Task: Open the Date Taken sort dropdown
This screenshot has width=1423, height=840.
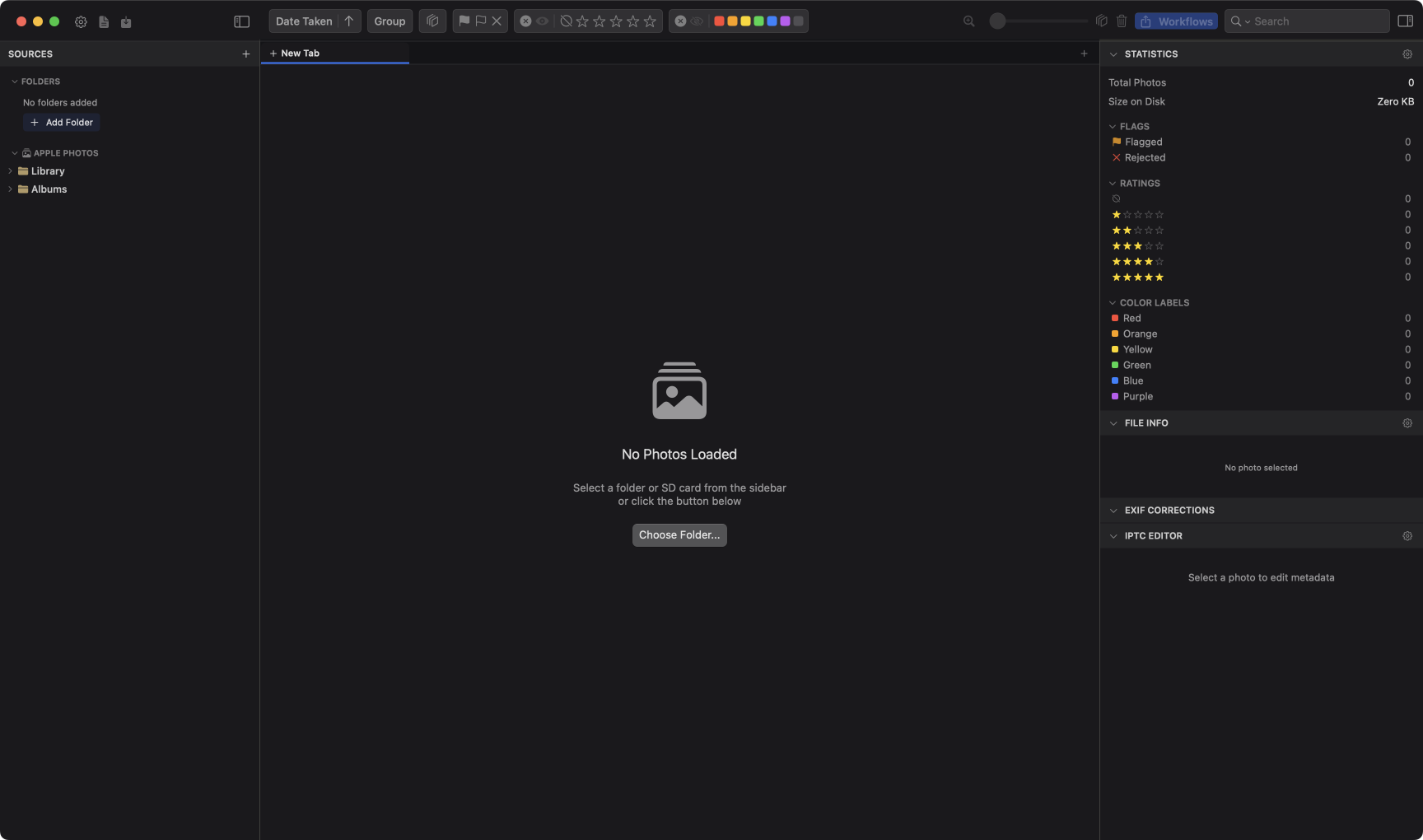Action: [304, 21]
